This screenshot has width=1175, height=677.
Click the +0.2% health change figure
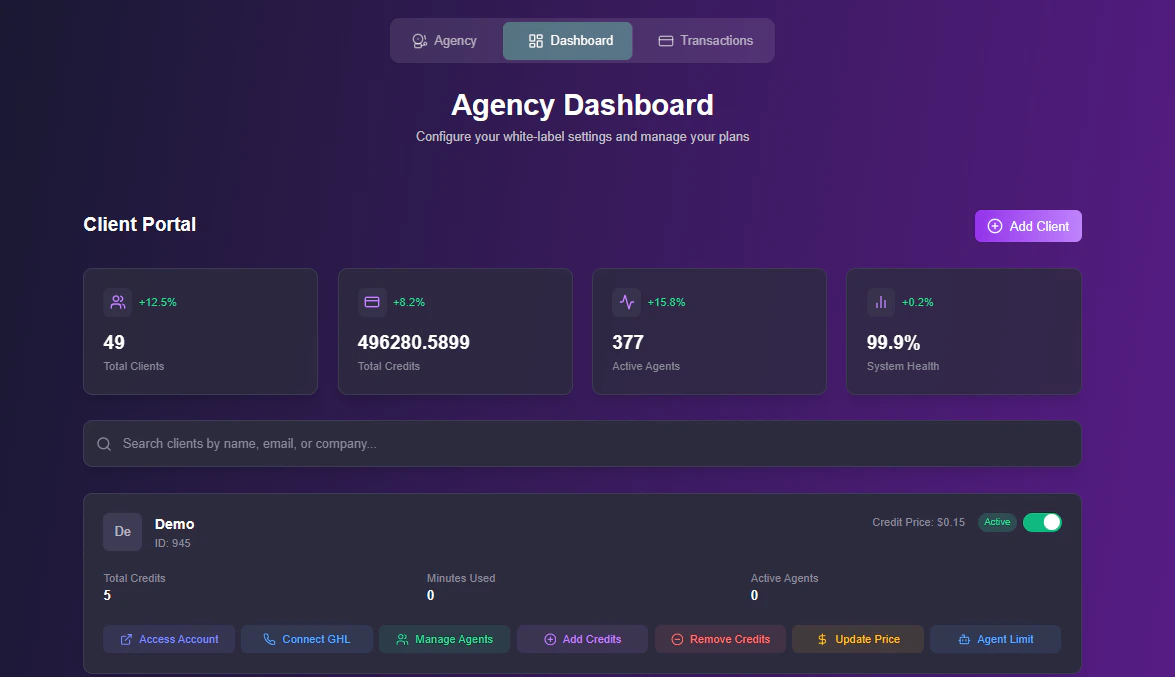(917, 302)
